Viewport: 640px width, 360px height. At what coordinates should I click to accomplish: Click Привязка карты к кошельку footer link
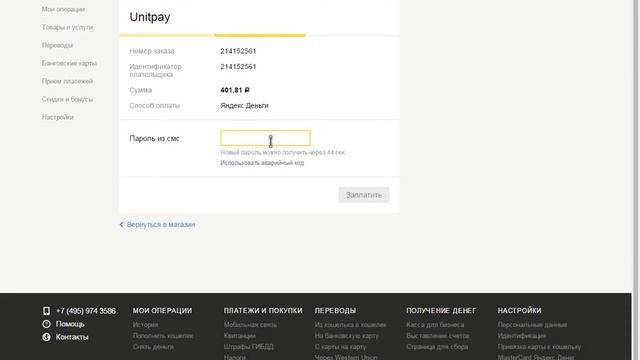point(539,347)
